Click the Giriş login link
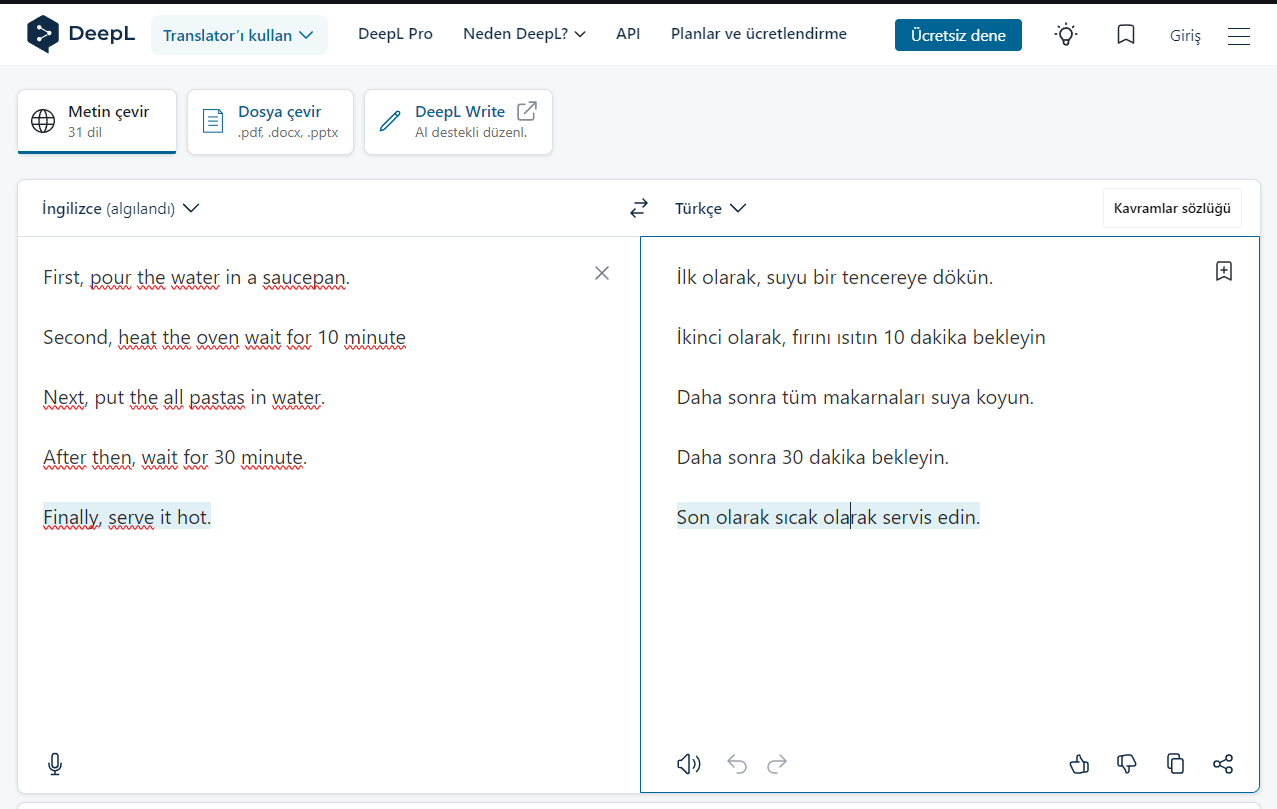Image resolution: width=1277 pixels, height=809 pixels. 1185,36
